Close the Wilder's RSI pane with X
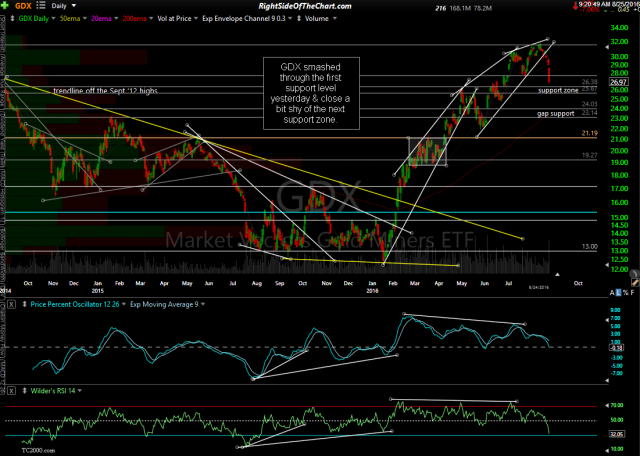Screen dimensions: 640x456 (x=11, y=391)
